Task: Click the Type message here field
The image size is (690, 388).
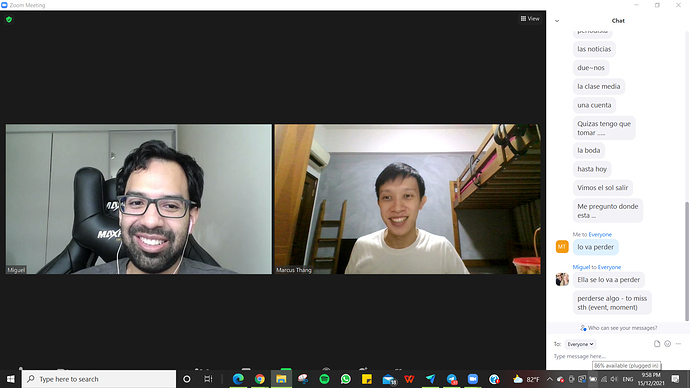Action: coord(616,356)
